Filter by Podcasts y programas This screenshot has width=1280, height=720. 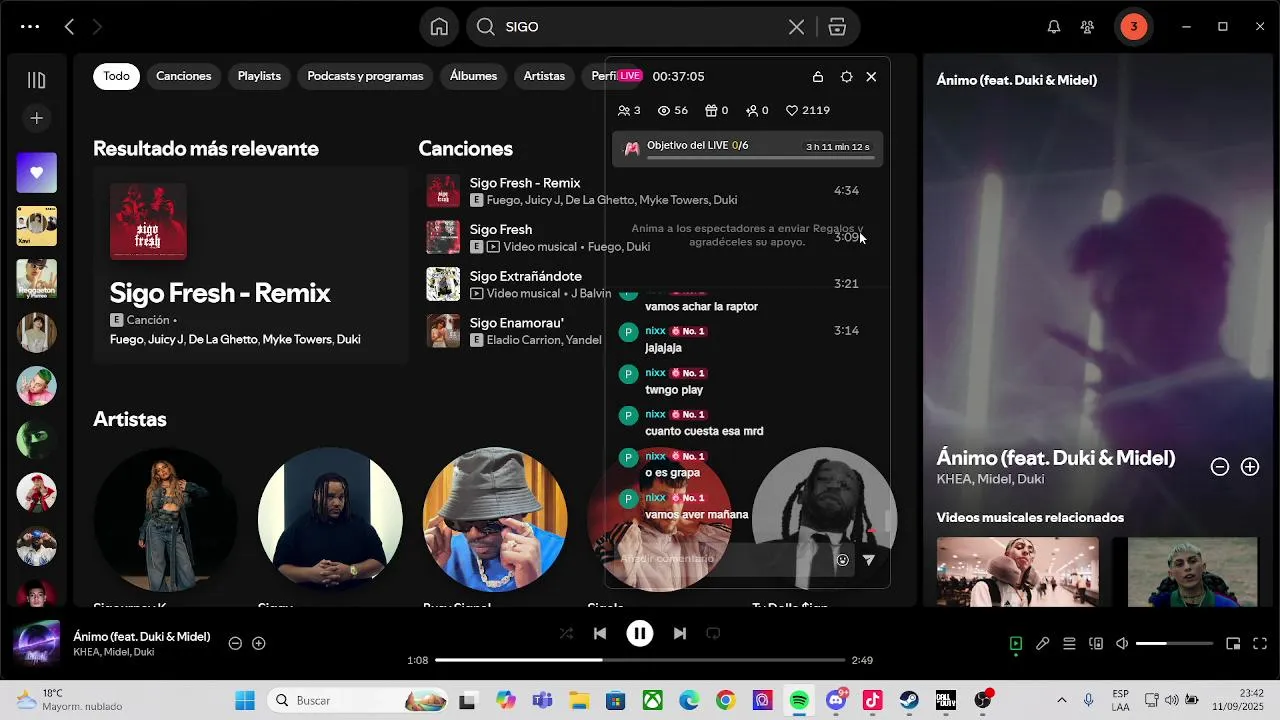click(365, 76)
